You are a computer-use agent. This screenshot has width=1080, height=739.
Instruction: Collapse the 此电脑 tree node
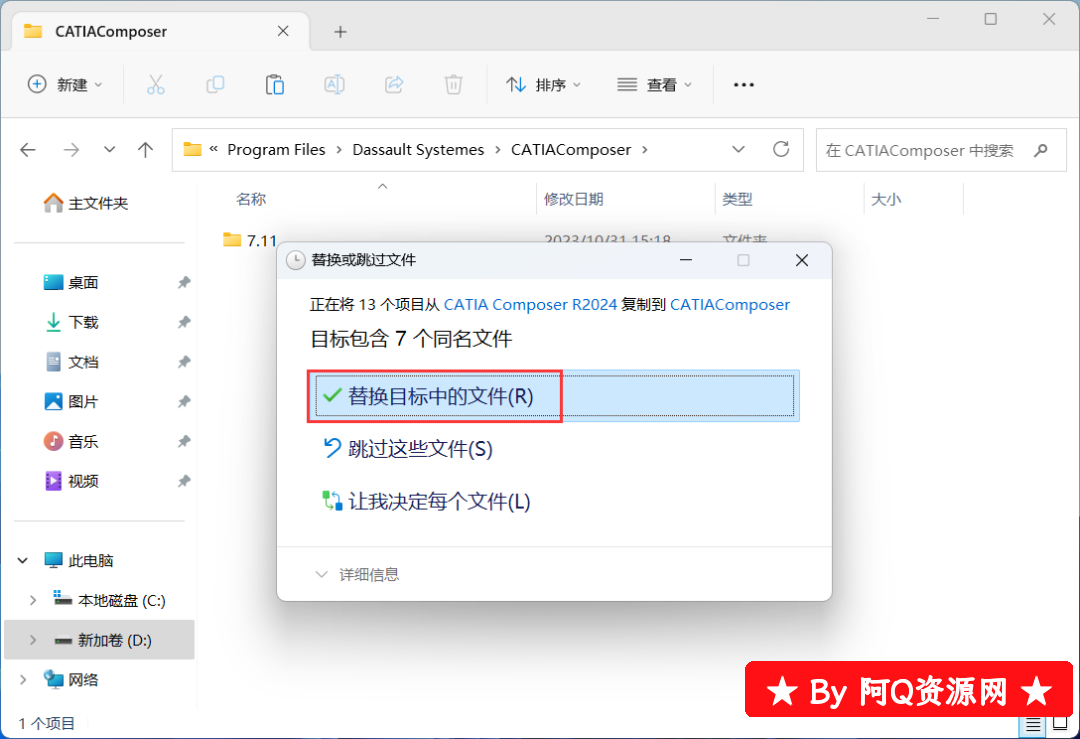23,561
